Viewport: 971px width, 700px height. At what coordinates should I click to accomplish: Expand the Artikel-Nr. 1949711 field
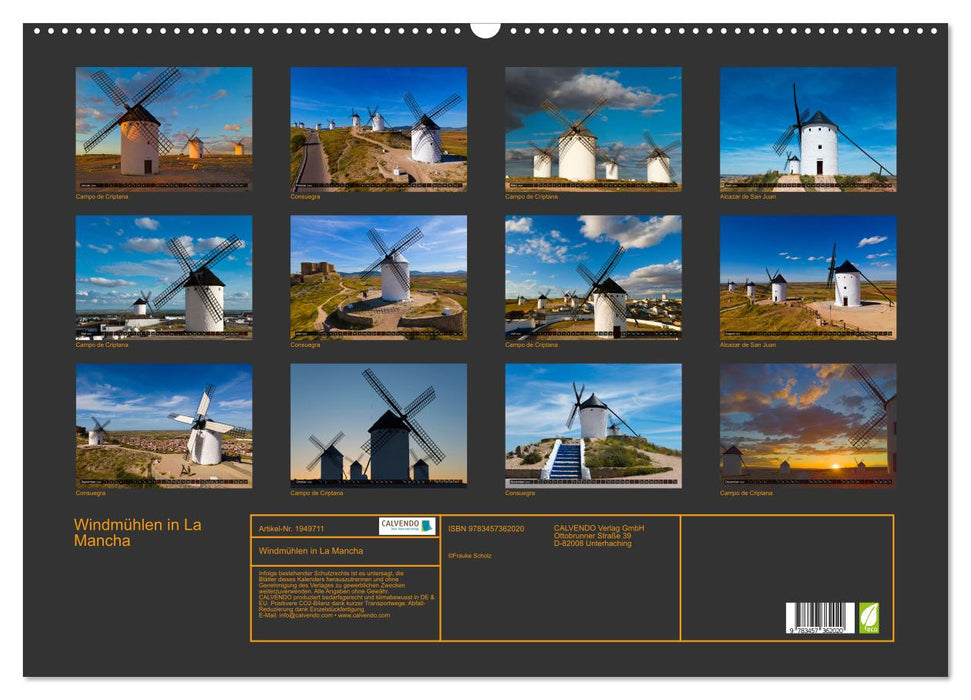coord(292,527)
